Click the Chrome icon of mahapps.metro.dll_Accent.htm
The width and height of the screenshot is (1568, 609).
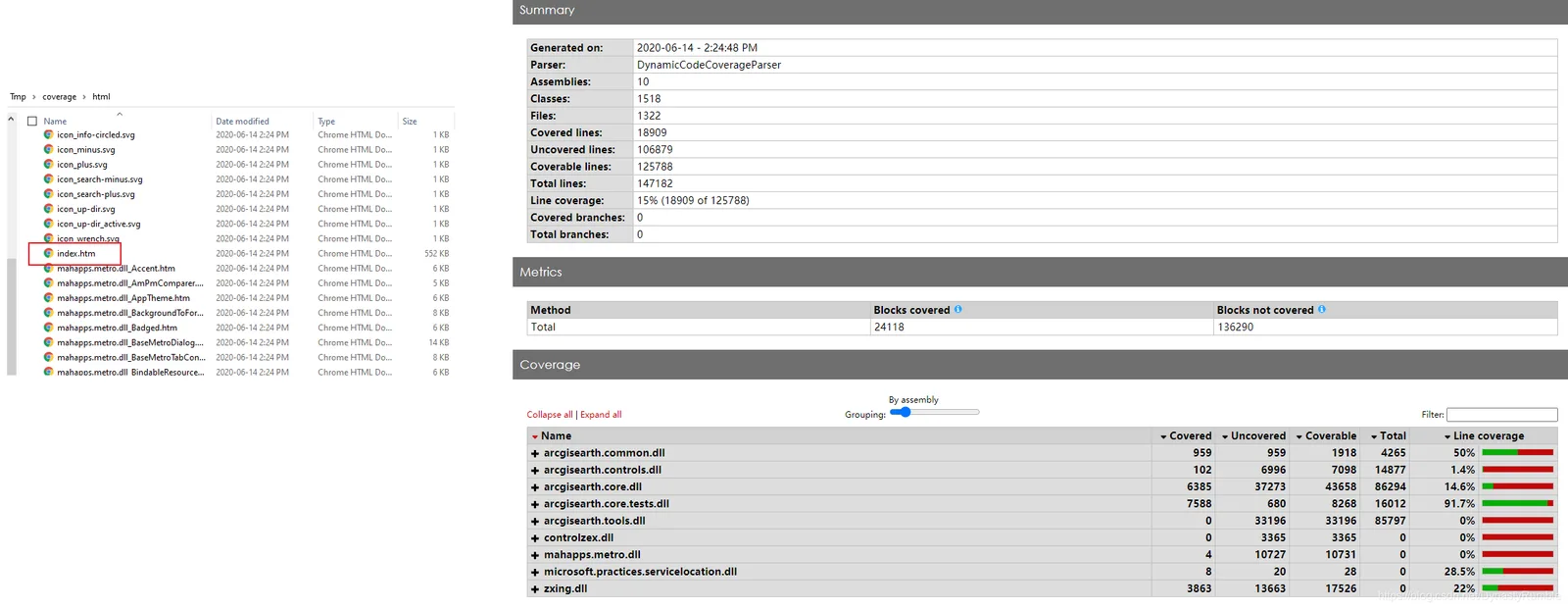[x=48, y=268]
